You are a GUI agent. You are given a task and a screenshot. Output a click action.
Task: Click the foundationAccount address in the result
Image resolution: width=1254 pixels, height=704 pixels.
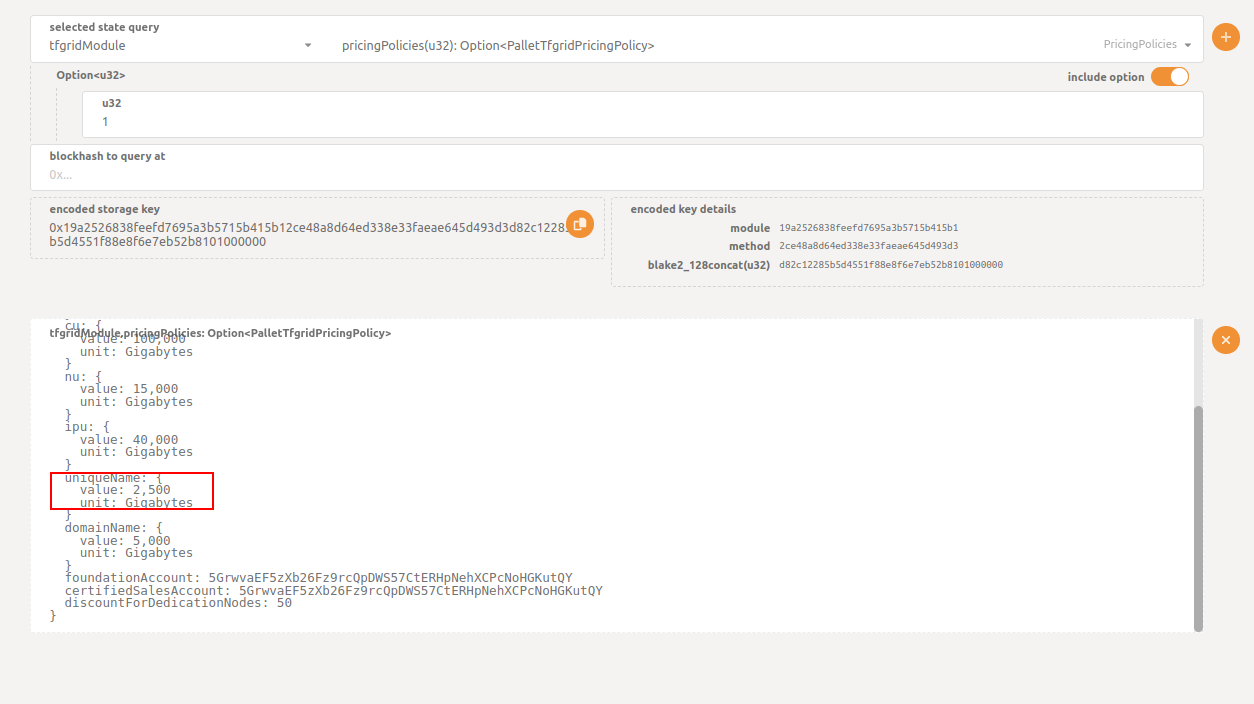389,578
